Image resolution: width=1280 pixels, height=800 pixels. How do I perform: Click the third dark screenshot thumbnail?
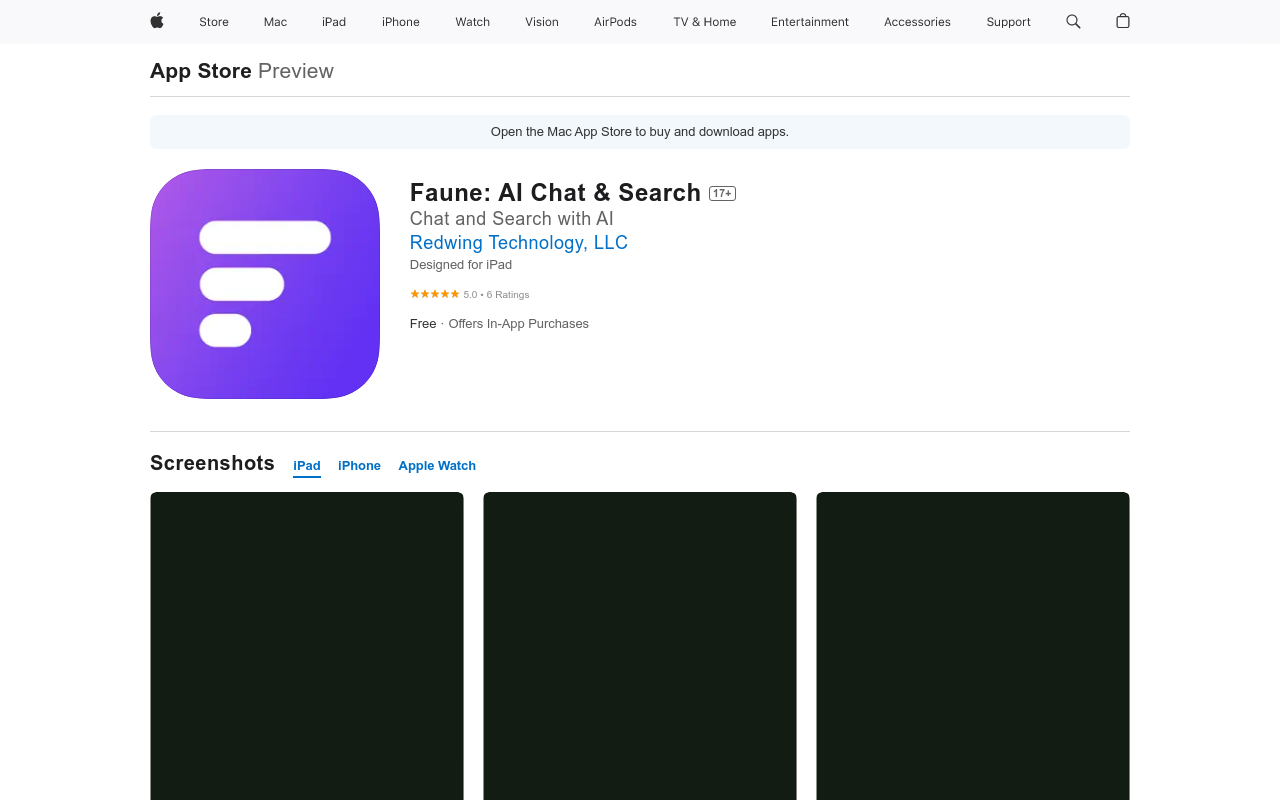click(973, 646)
